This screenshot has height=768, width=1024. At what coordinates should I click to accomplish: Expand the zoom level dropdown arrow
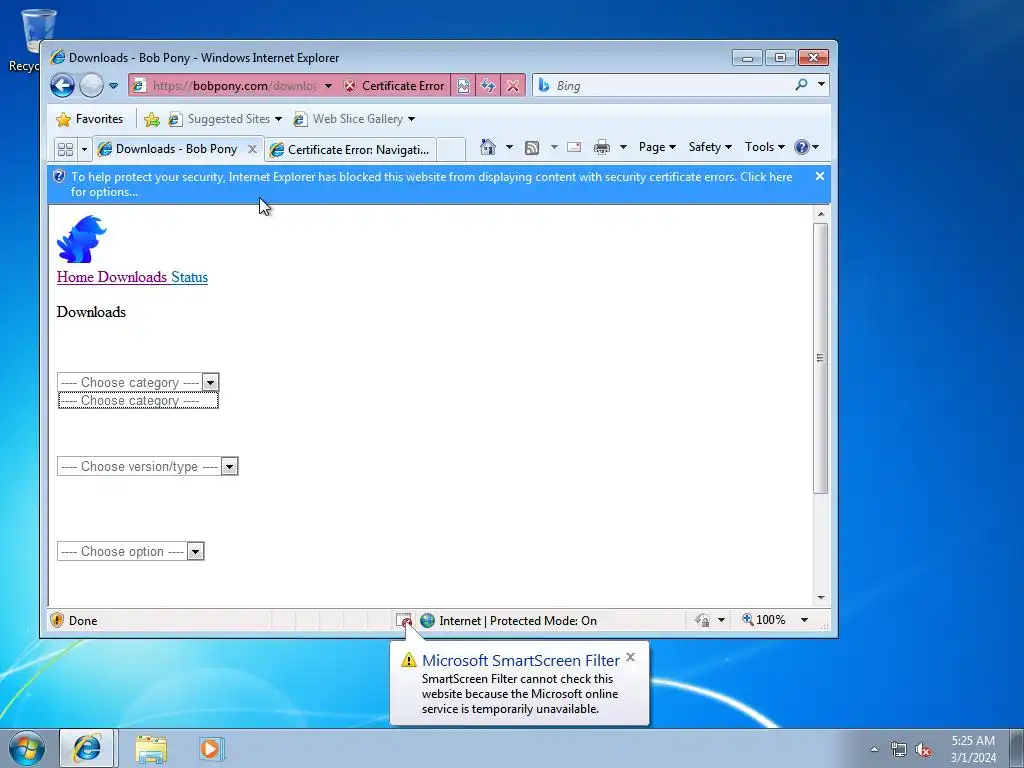805,620
